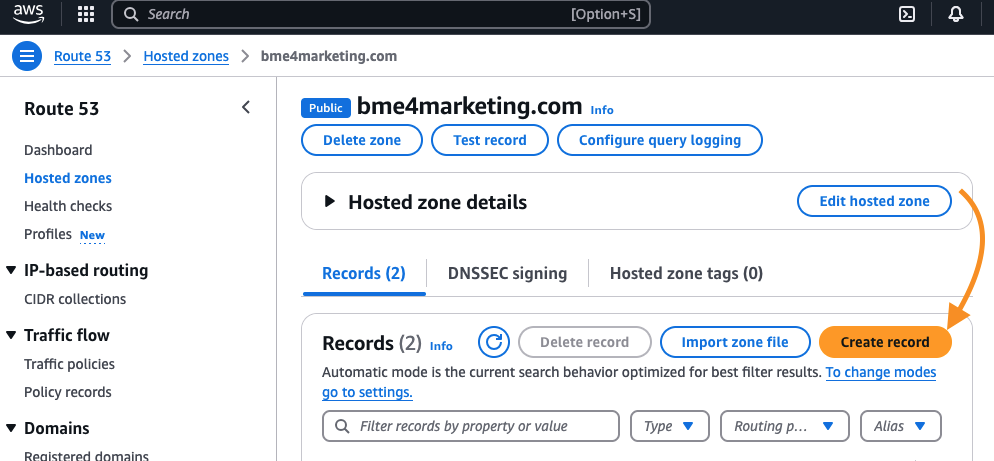Open Profiles in the sidebar
The height and width of the screenshot is (461, 994).
(48, 234)
